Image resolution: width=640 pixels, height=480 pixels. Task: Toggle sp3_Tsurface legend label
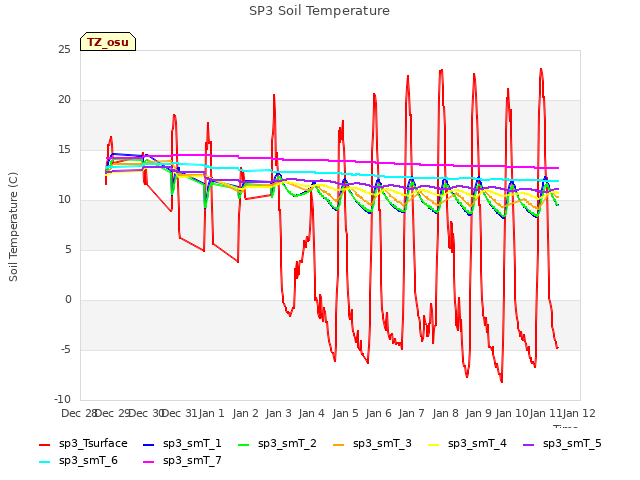93,443
